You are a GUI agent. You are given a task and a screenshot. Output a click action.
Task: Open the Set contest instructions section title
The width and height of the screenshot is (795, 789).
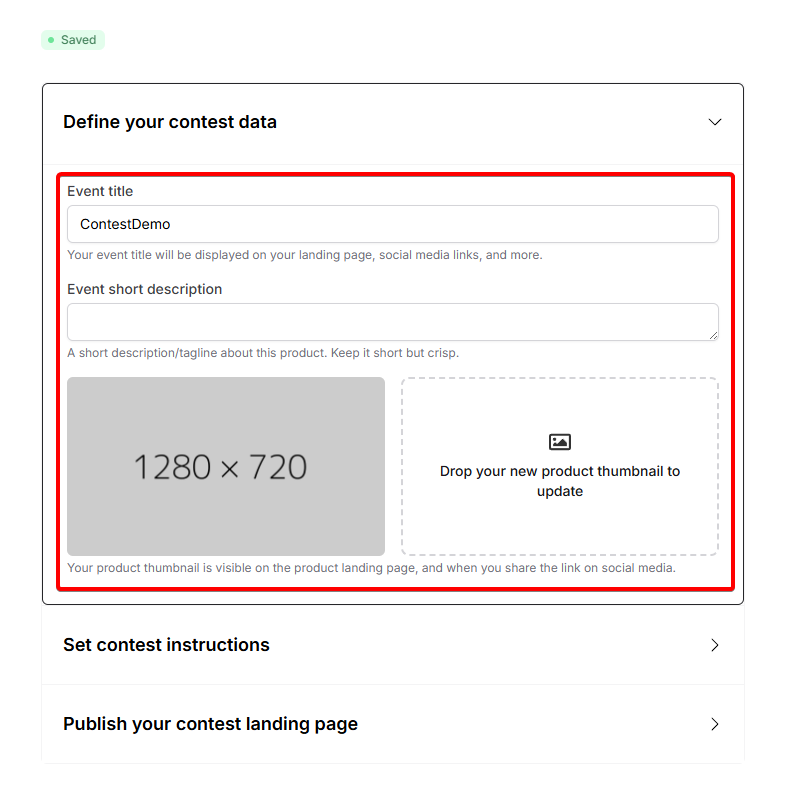coord(166,645)
